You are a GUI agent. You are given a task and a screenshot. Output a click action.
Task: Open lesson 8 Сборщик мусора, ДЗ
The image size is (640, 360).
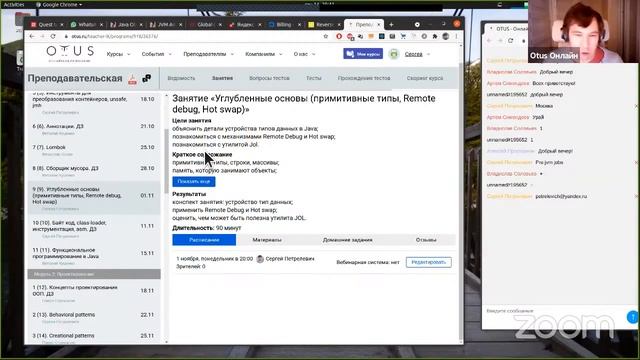tap(94, 171)
